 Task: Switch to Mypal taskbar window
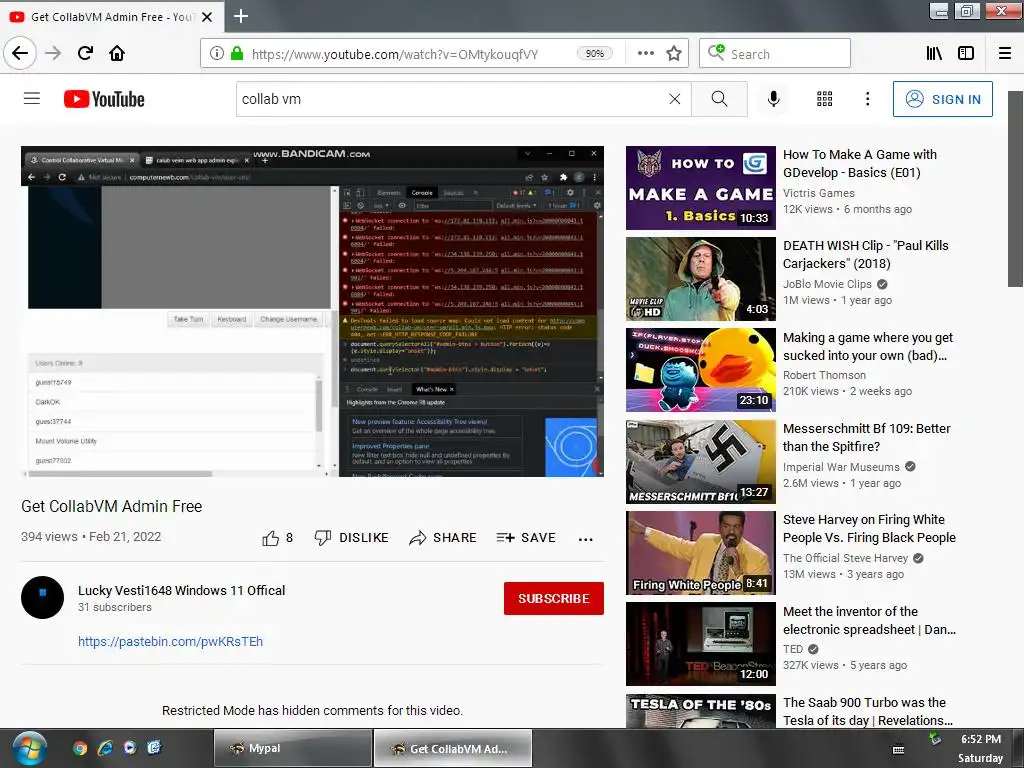(x=293, y=748)
